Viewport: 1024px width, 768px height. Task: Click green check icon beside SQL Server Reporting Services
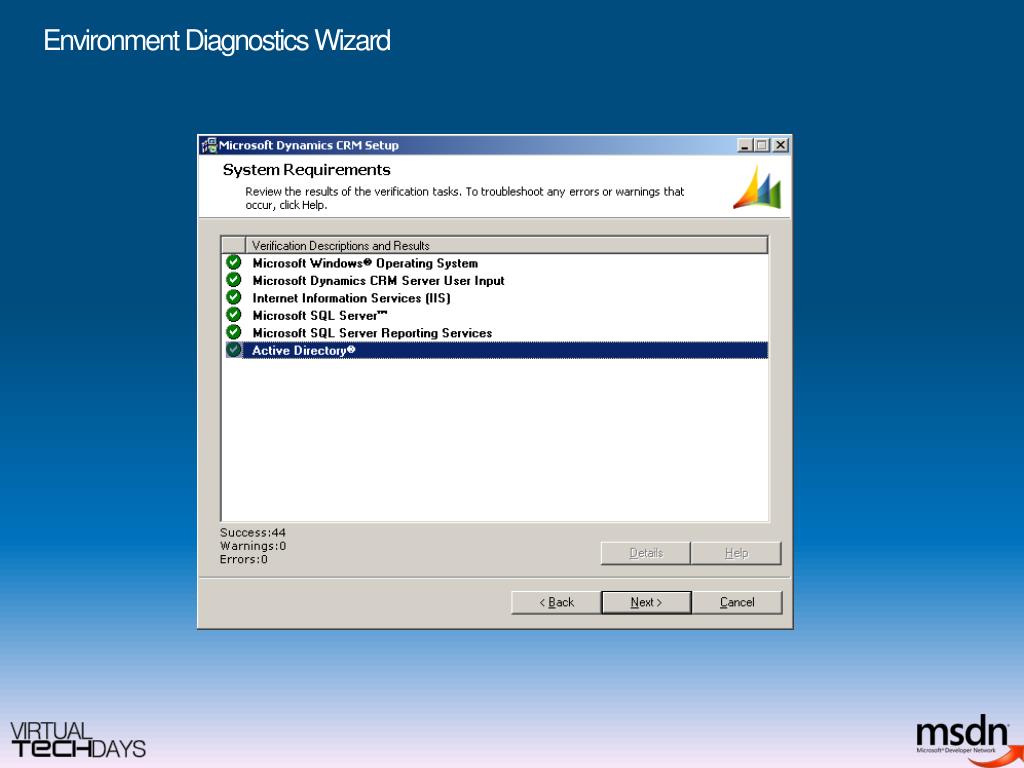click(234, 332)
